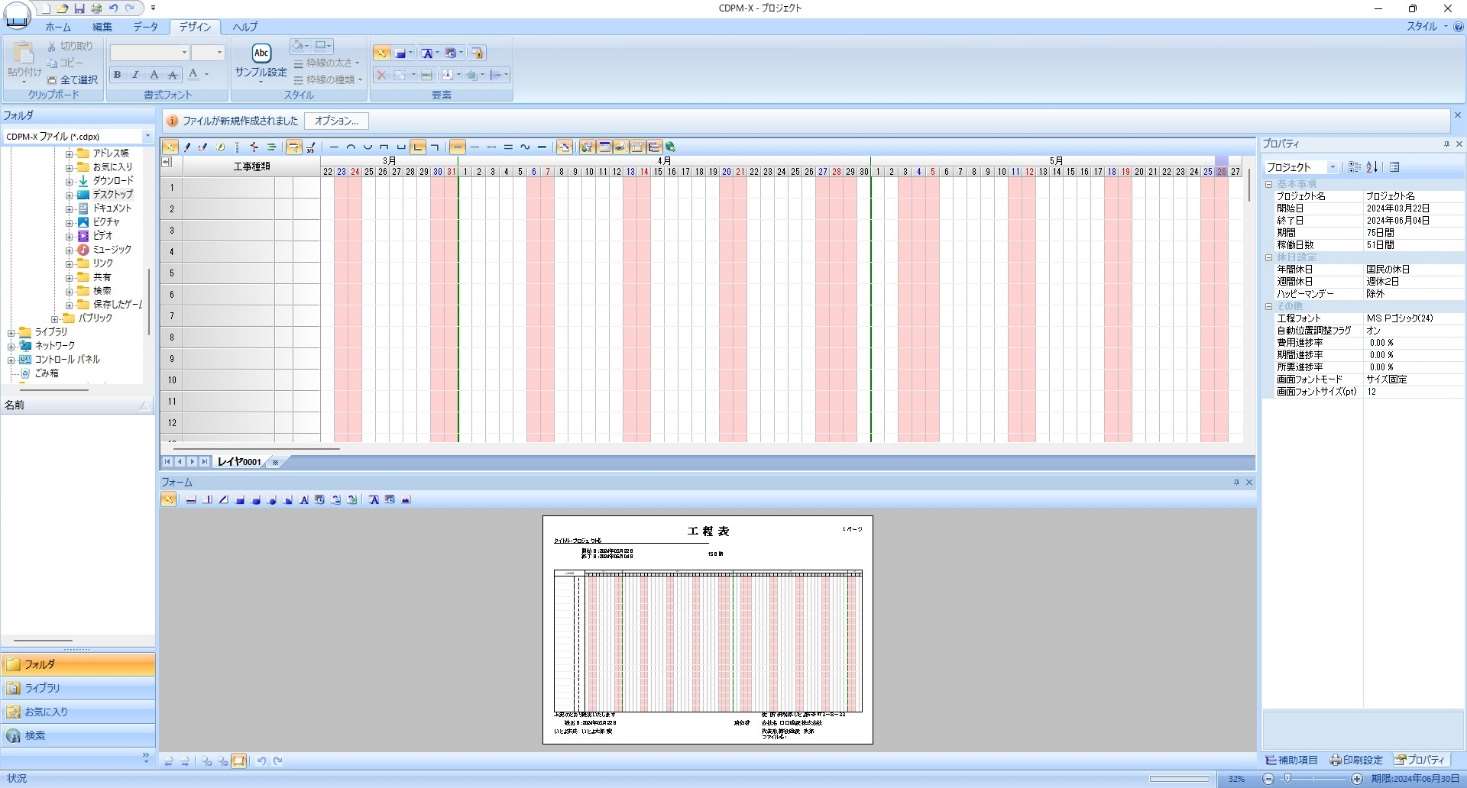The width and height of the screenshot is (1467, 788).
Task: Click the zoom out minus button
Action: tap(1269, 779)
